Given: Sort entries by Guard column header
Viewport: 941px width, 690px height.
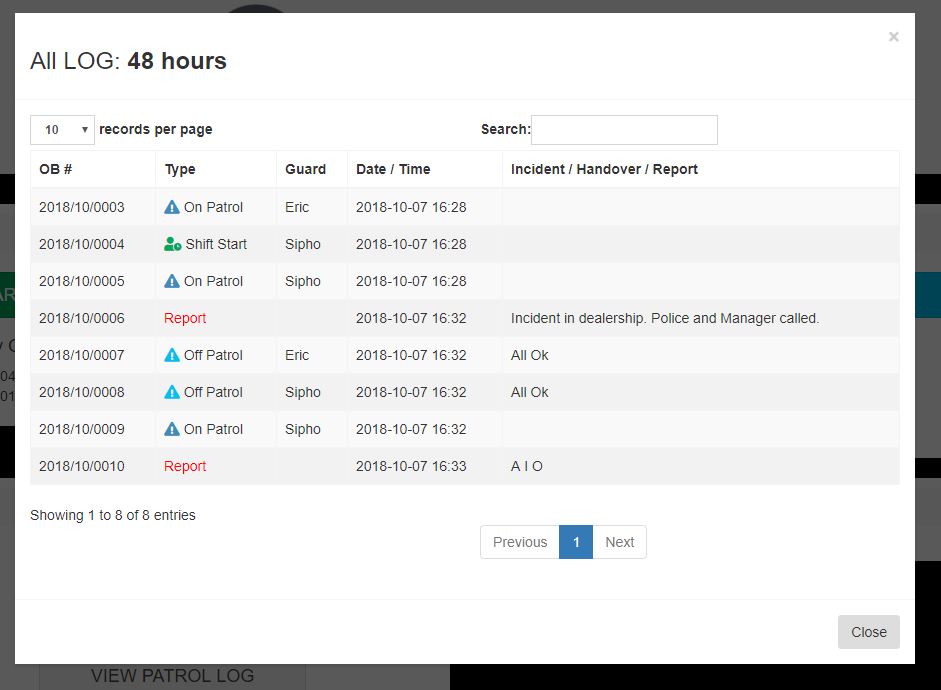Looking at the screenshot, I should click(305, 169).
